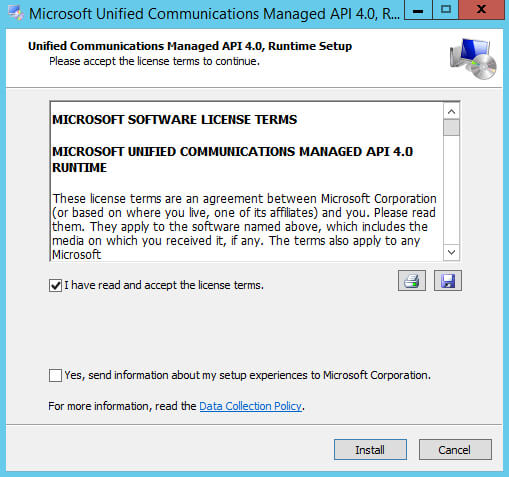This screenshot has width=509, height=477.
Task: Click the Install button
Action: tap(370, 450)
